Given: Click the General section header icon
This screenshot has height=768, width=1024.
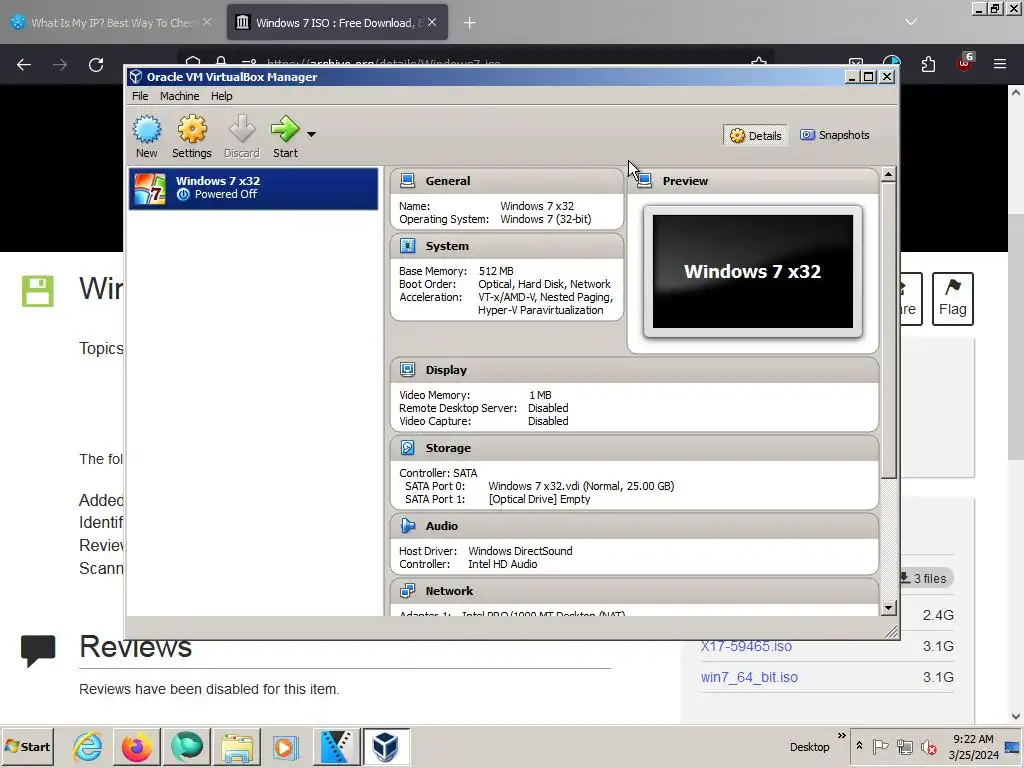Looking at the screenshot, I should point(408,180).
